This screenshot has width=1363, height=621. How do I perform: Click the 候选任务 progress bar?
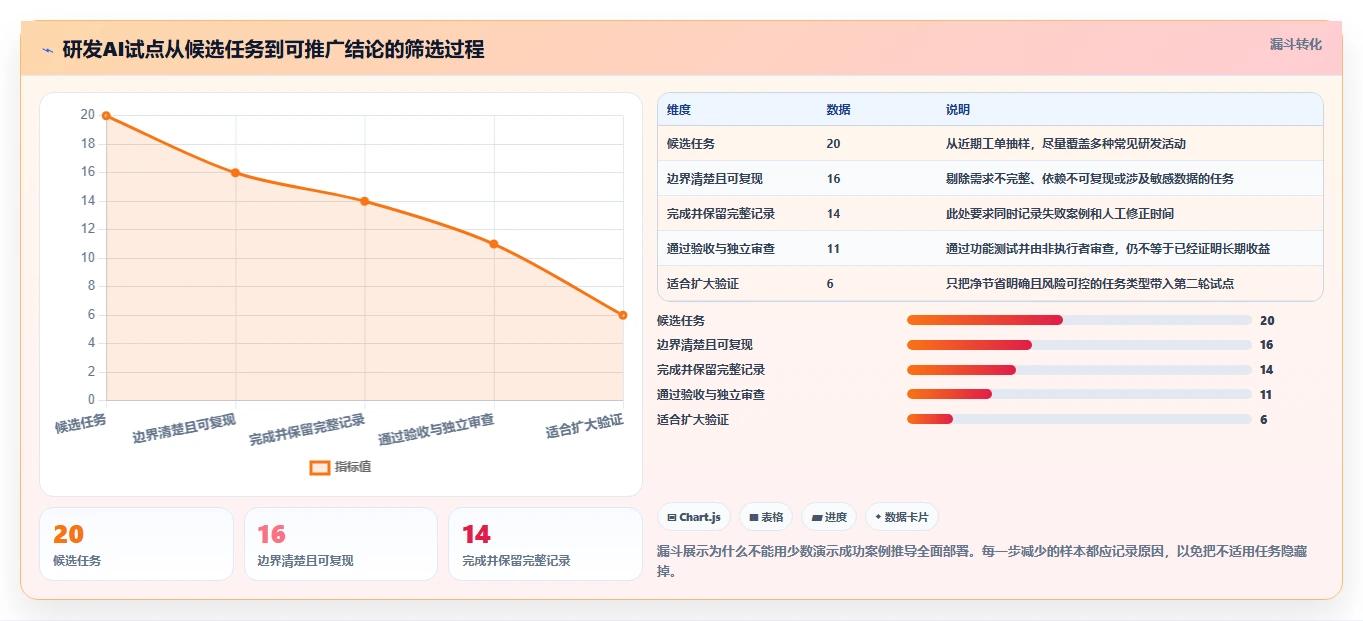tap(1079, 320)
